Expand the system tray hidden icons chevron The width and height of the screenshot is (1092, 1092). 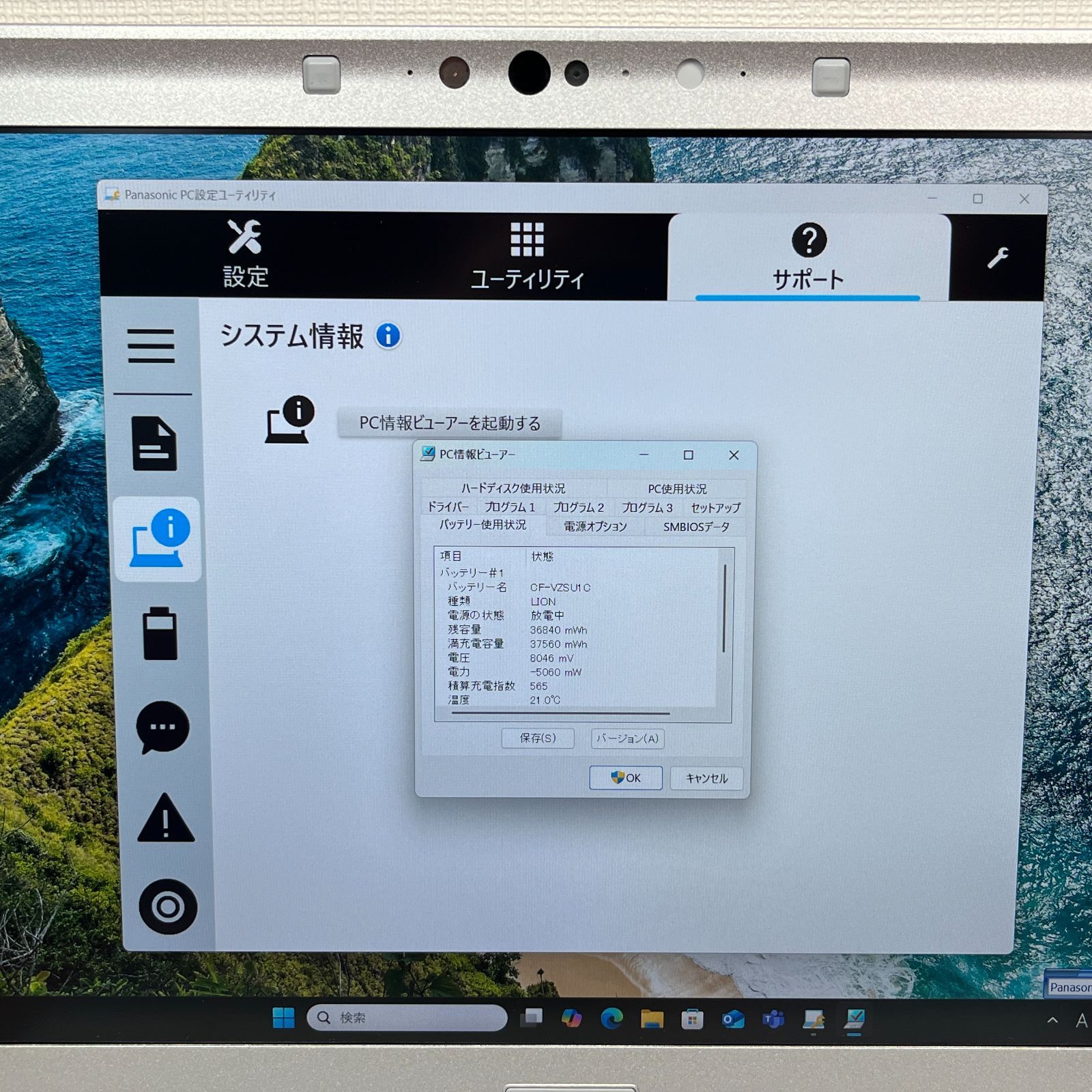[x=1052, y=1020]
